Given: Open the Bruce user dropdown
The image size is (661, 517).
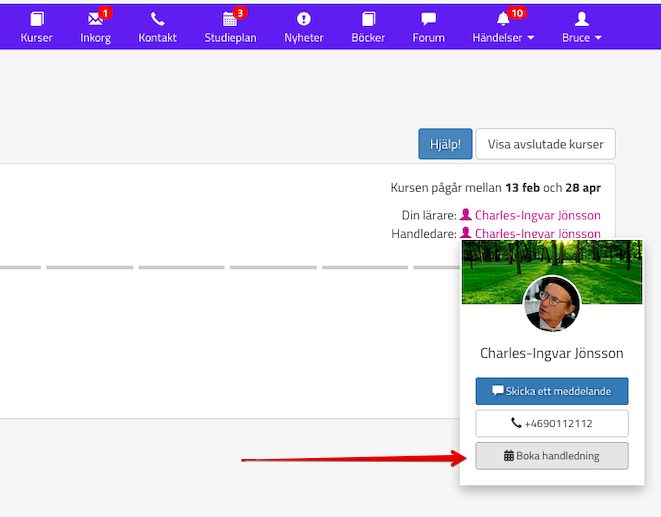Looking at the screenshot, I should tap(581, 27).
